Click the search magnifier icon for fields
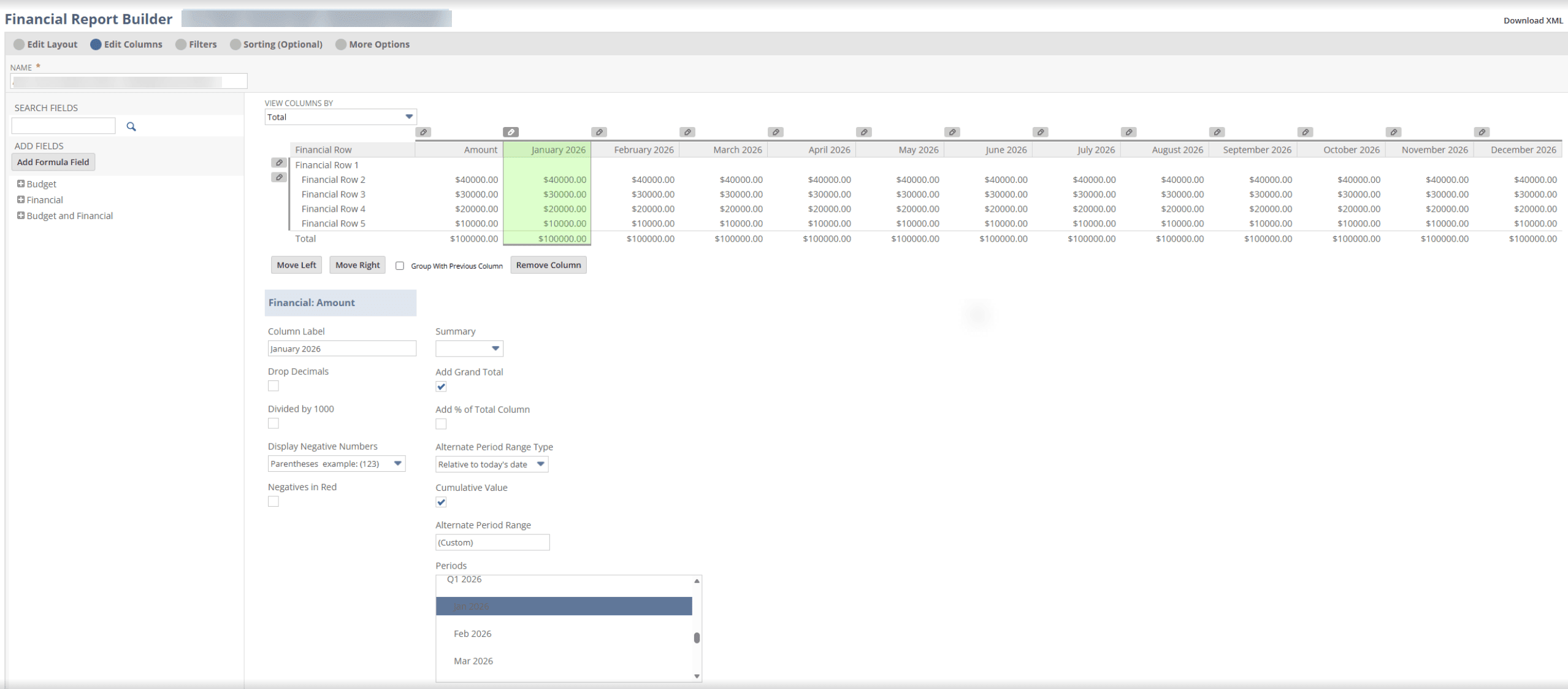The image size is (1568, 689). tap(131, 126)
